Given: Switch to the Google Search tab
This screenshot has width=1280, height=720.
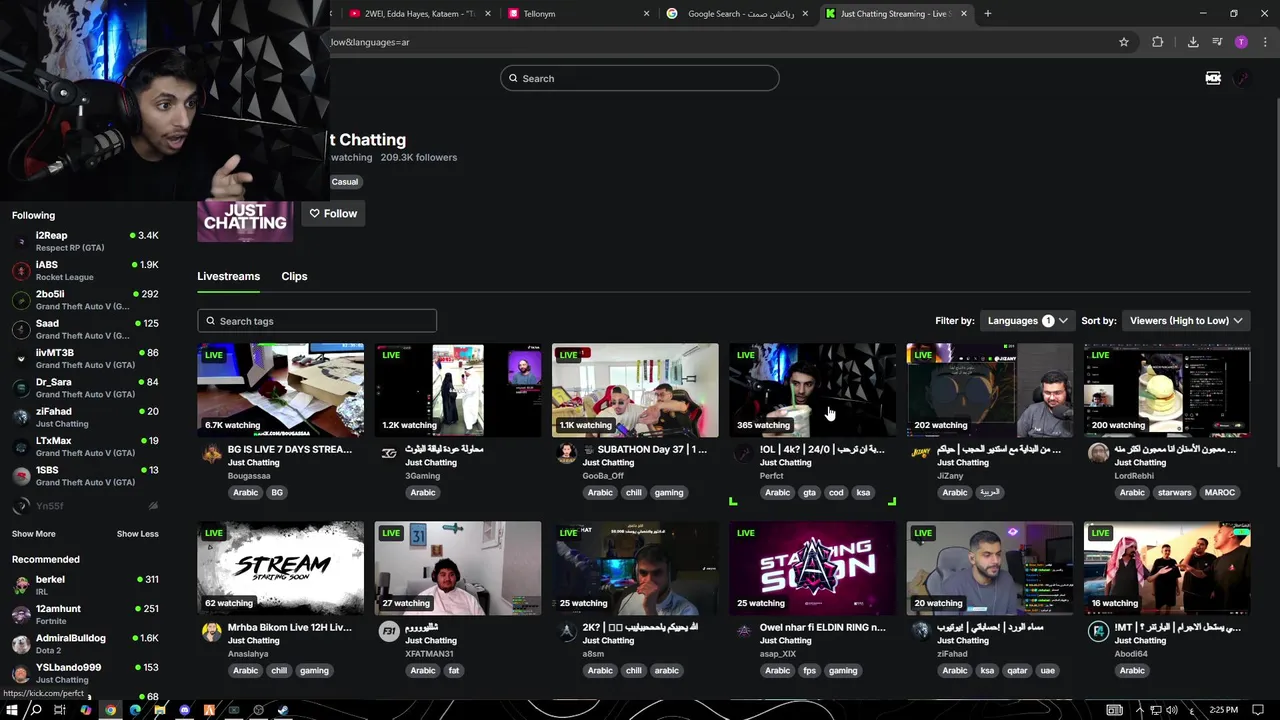Looking at the screenshot, I should (735, 14).
